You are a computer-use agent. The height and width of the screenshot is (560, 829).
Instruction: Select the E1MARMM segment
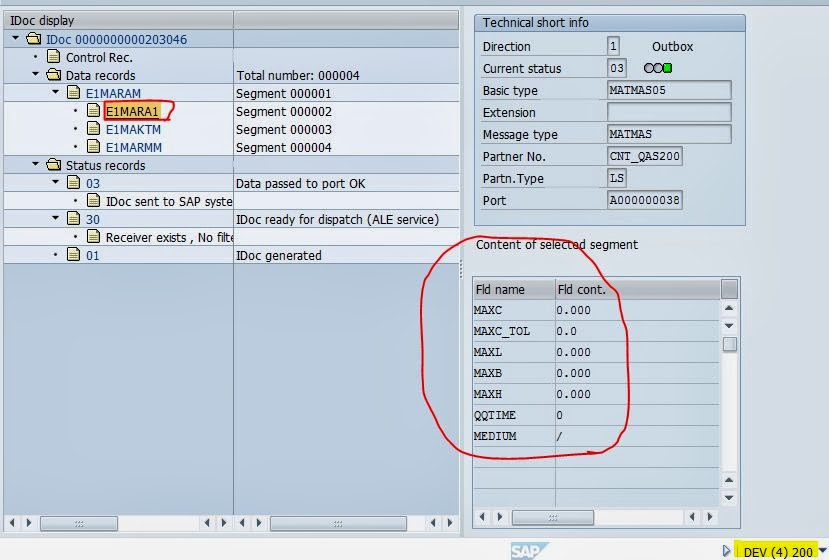[x=134, y=148]
